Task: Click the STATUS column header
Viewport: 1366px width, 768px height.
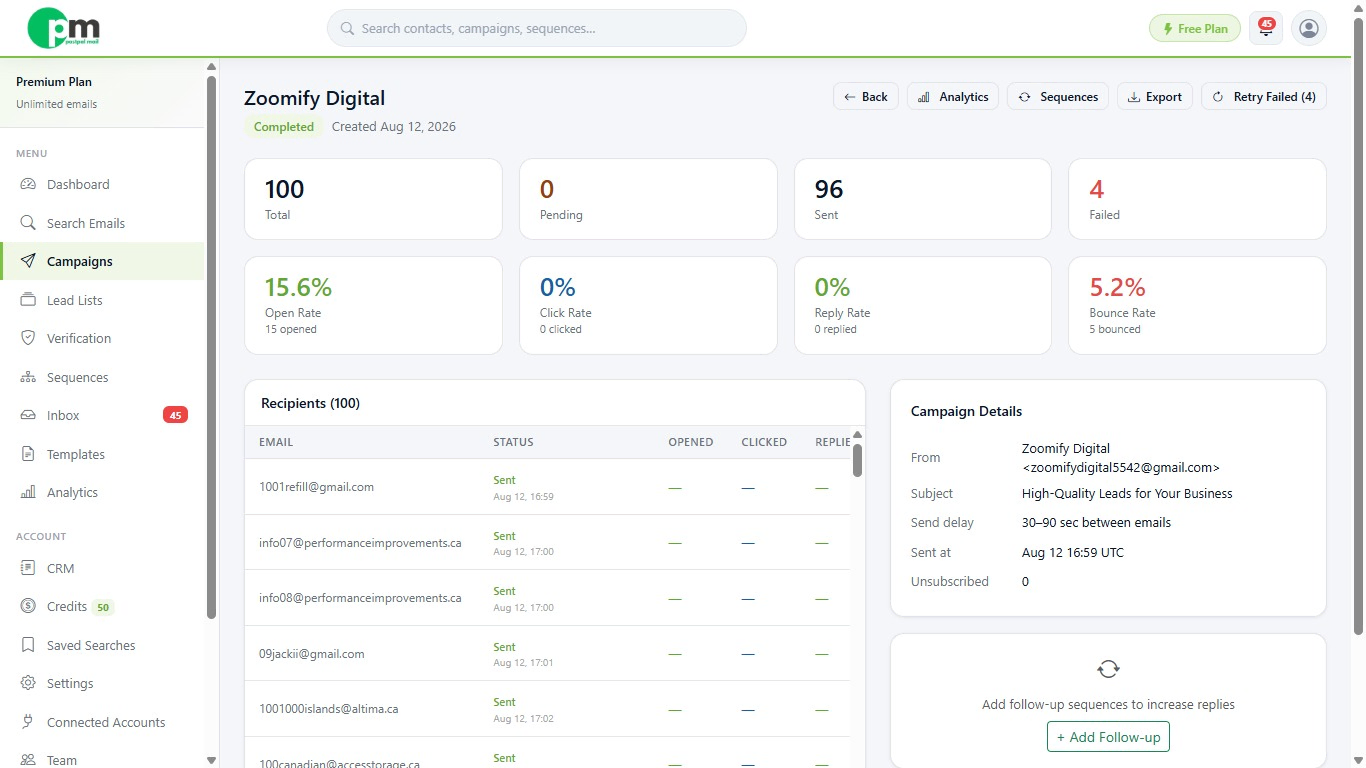Action: pos(513,442)
